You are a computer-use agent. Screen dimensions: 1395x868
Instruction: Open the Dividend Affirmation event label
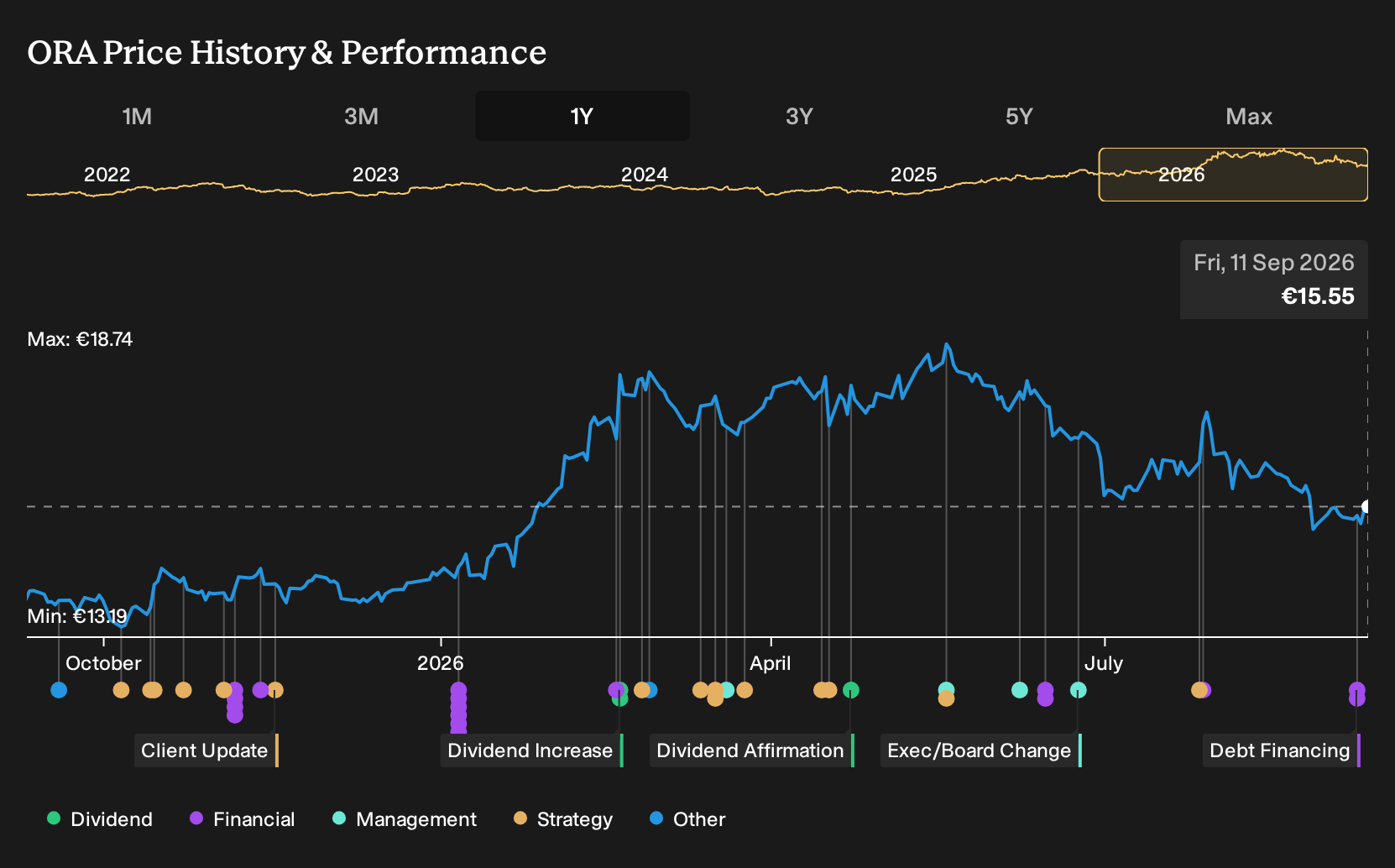[752, 750]
